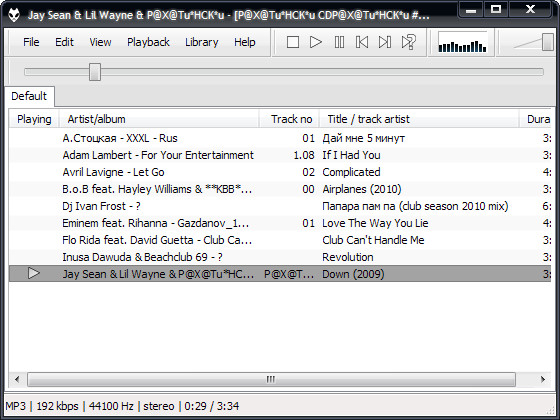Image resolution: width=560 pixels, height=420 pixels.
Task: Play a random track
Action: click(x=408, y=42)
